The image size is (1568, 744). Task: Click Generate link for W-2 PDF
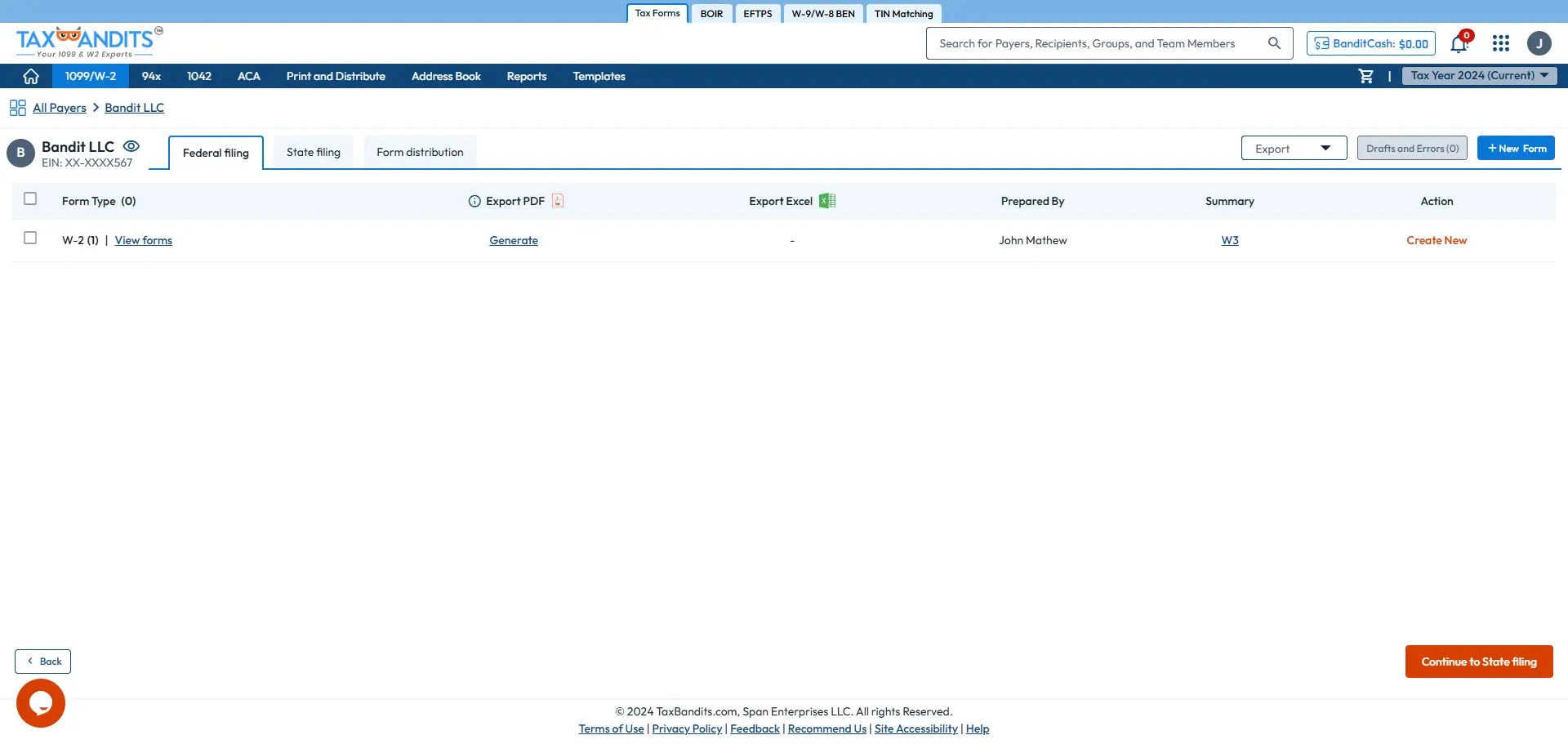tap(514, 240)
